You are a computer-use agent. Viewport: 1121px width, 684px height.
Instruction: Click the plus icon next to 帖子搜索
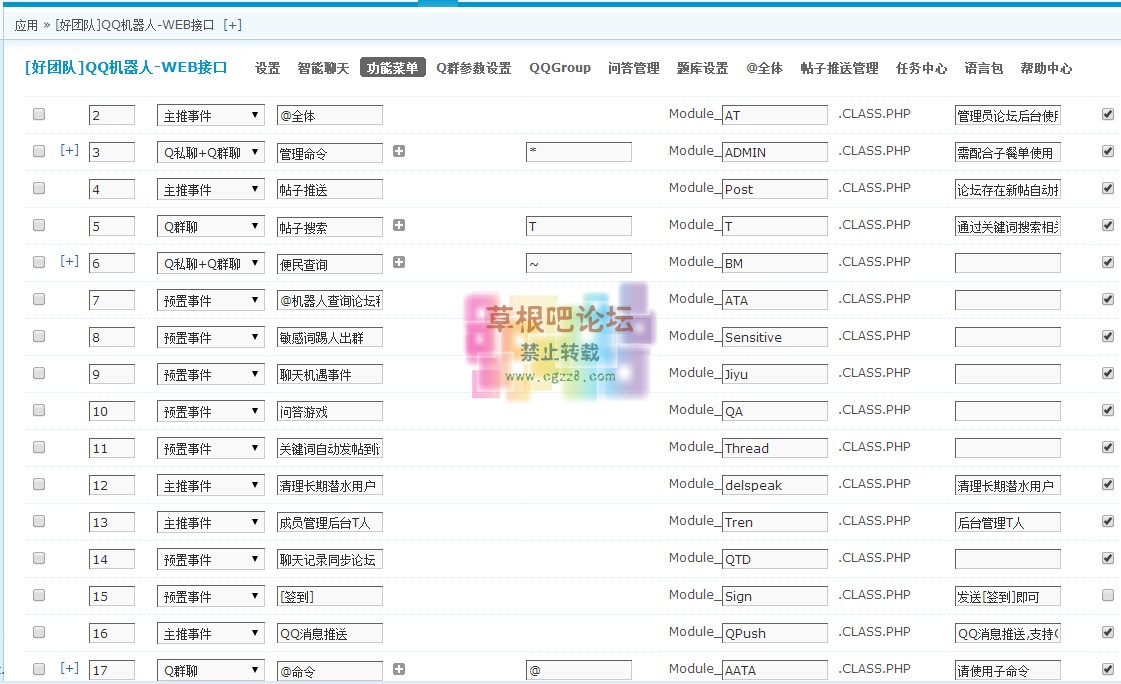399,225
